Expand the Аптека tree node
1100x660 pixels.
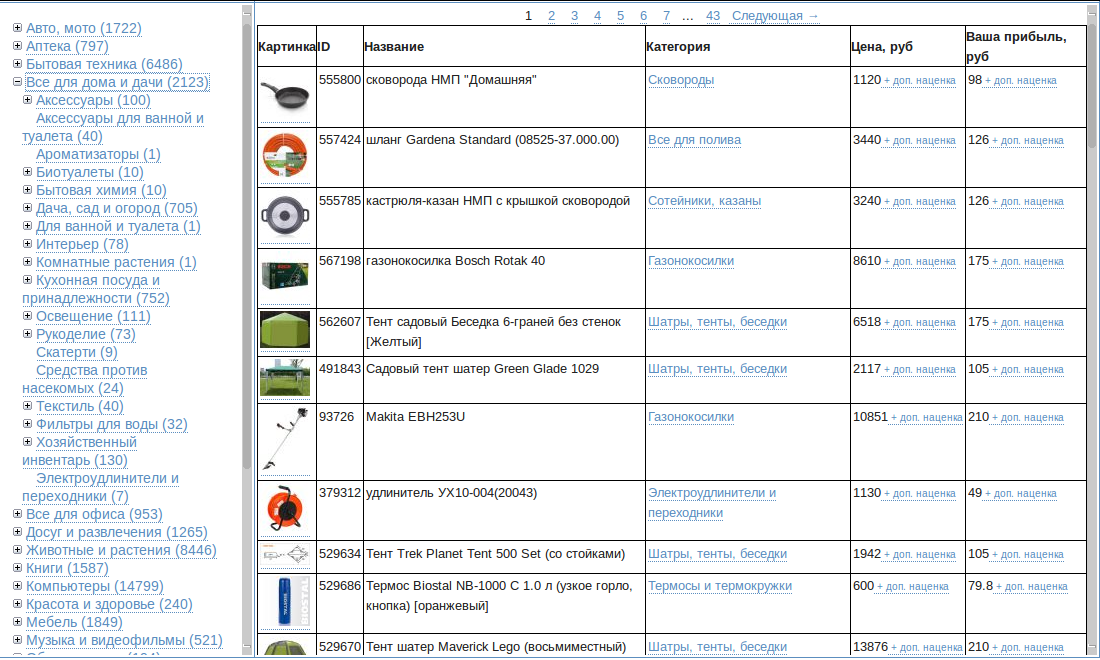(18, 46)
